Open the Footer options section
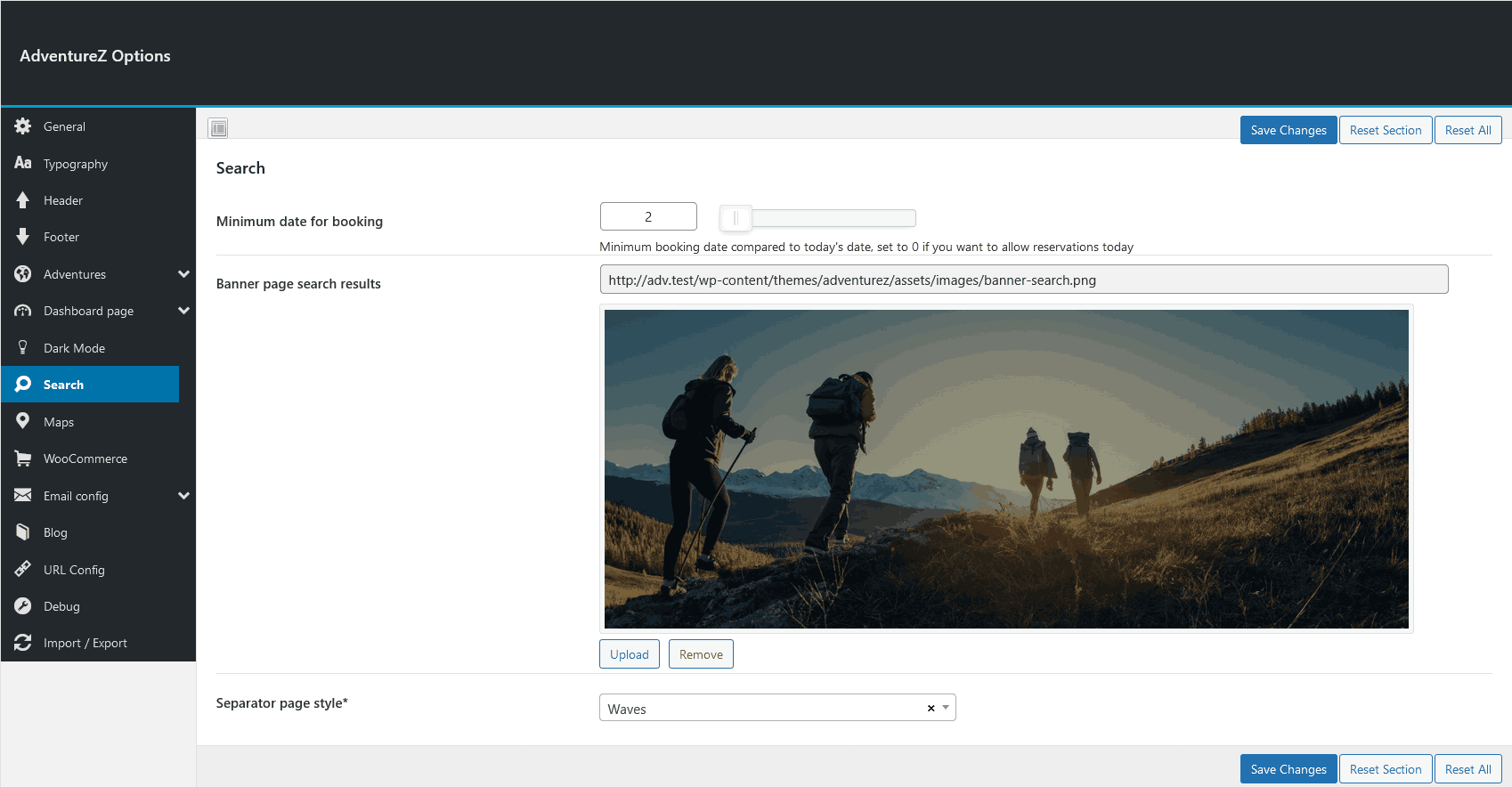 (98, 237)
